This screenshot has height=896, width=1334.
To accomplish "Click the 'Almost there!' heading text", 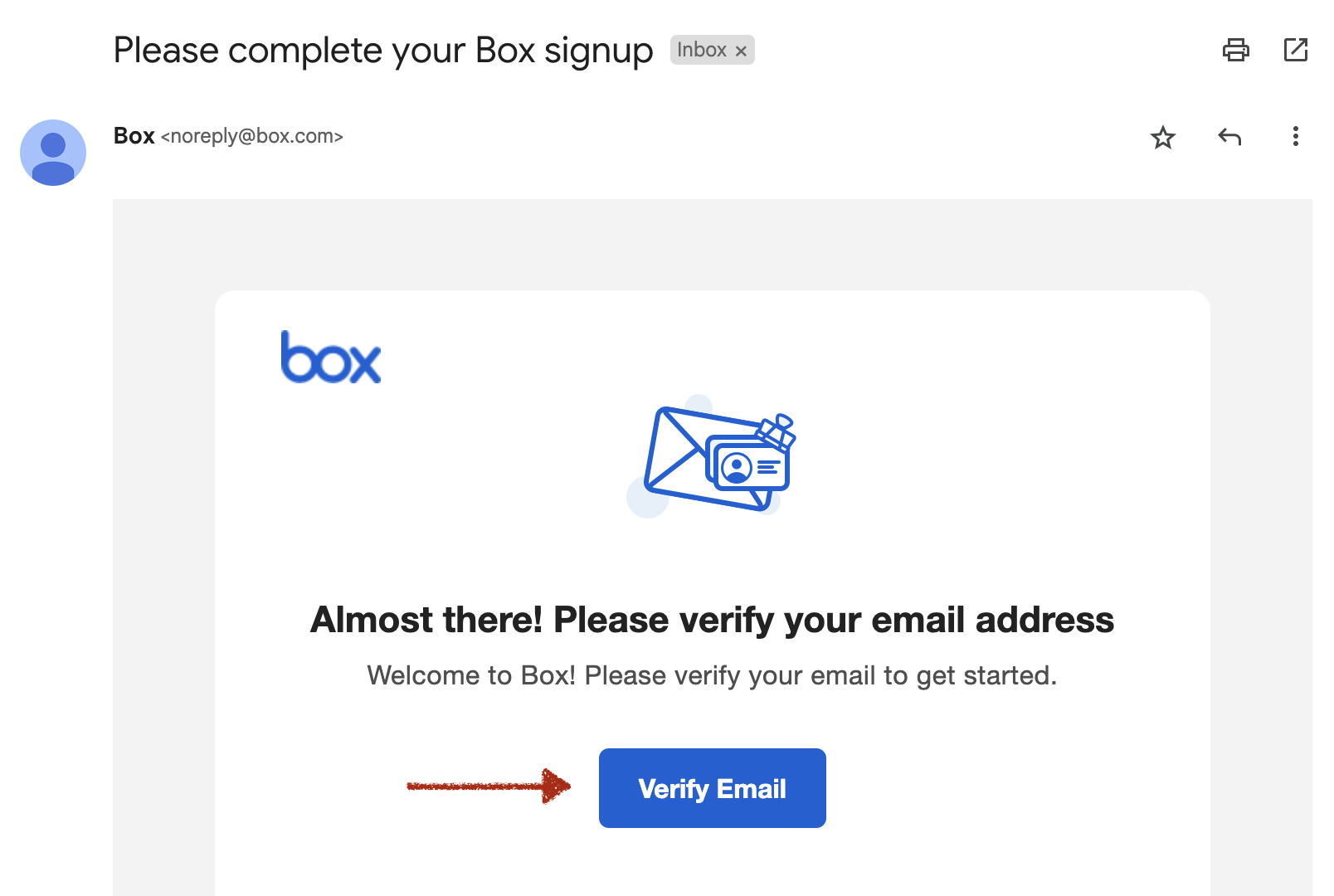I will 712,620.
